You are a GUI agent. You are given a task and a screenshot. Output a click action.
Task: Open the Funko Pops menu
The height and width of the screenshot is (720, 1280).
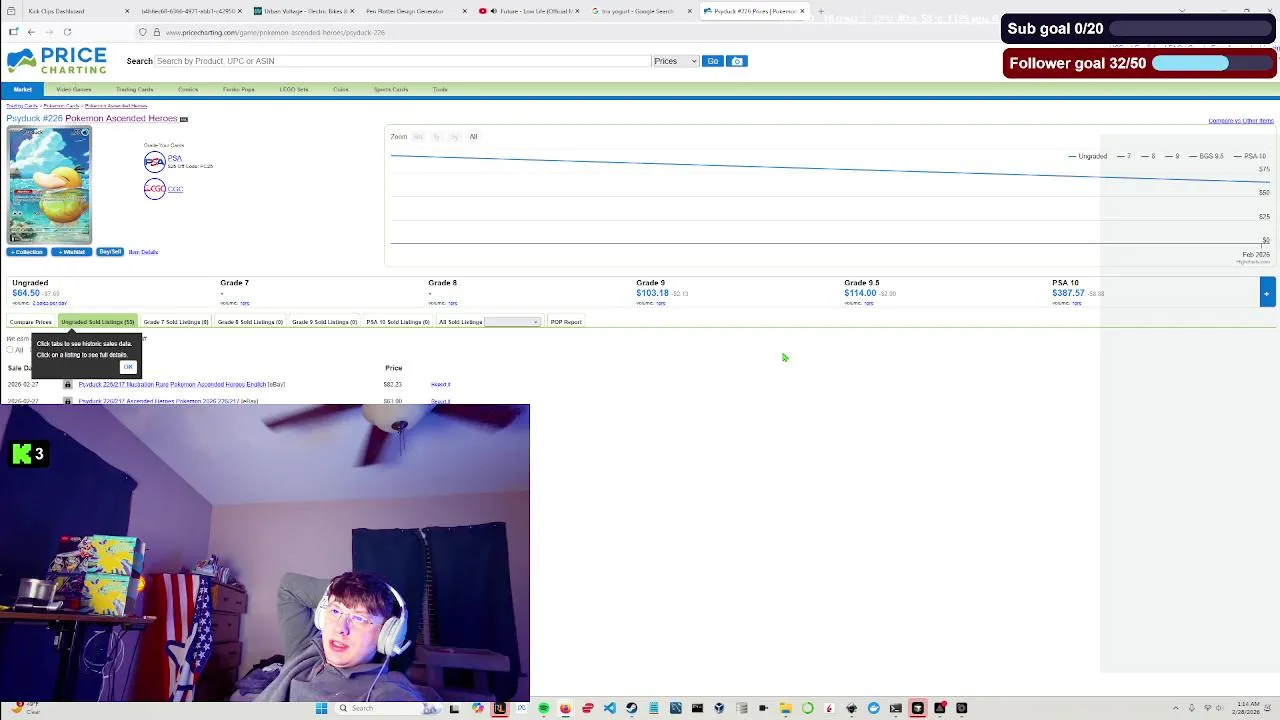(x=239, y=89)
